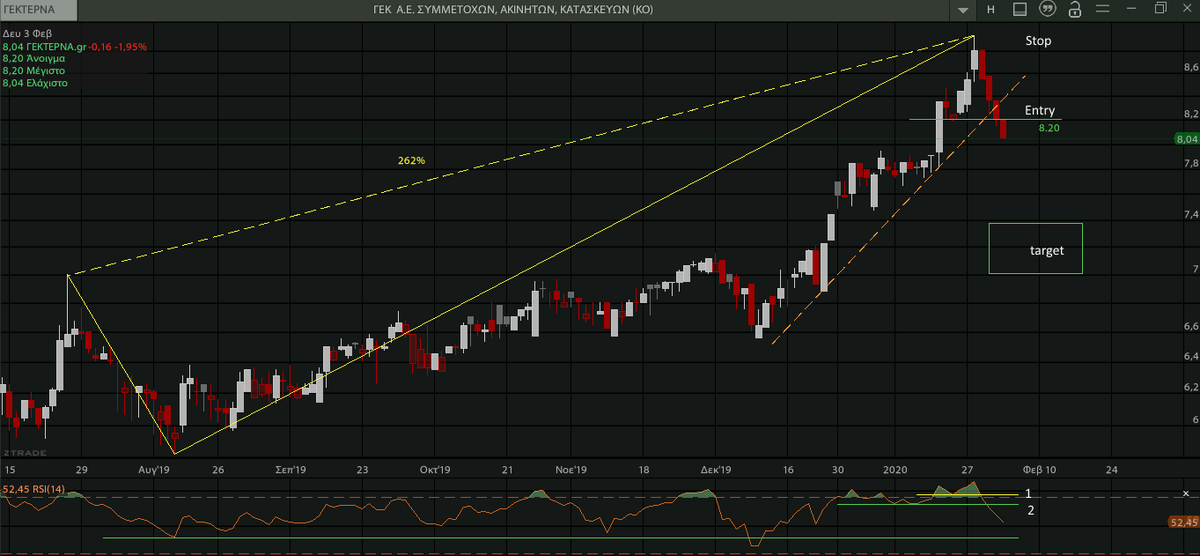The image size is (1200, 556).
Task: Click the H history icon in title bar
Action: [991, 10]
